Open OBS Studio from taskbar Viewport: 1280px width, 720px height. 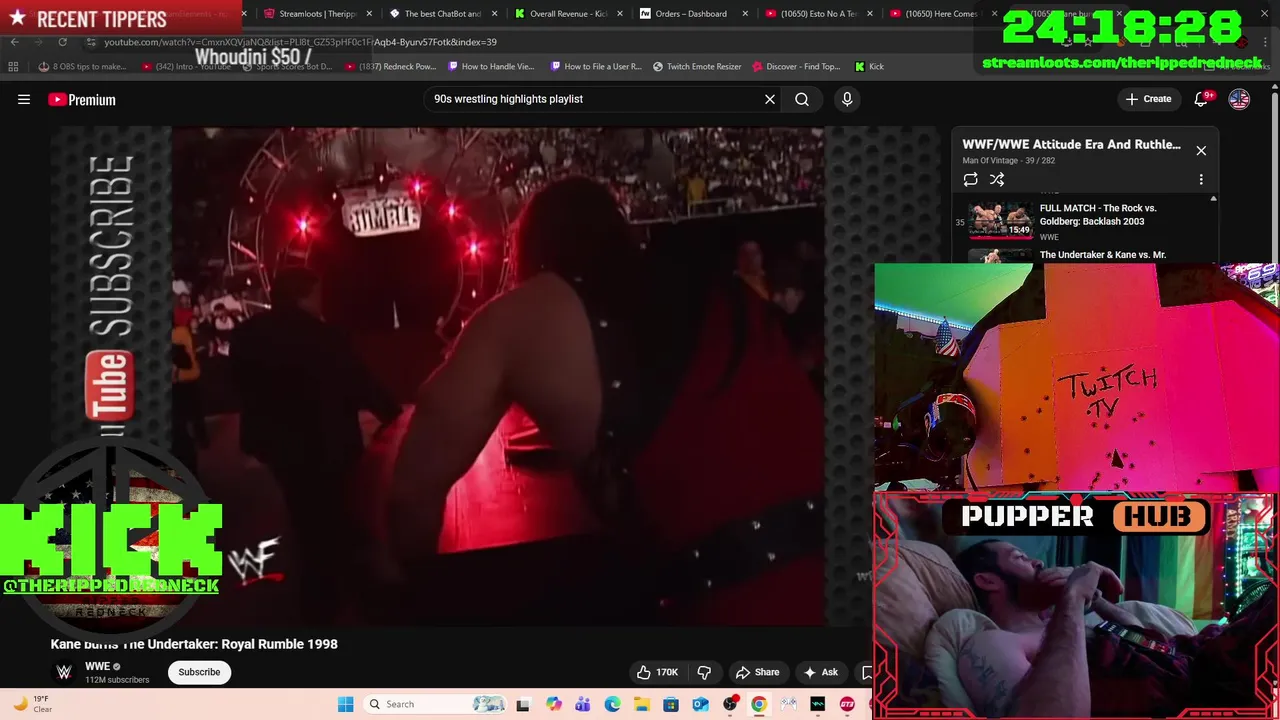coord(730,704)
